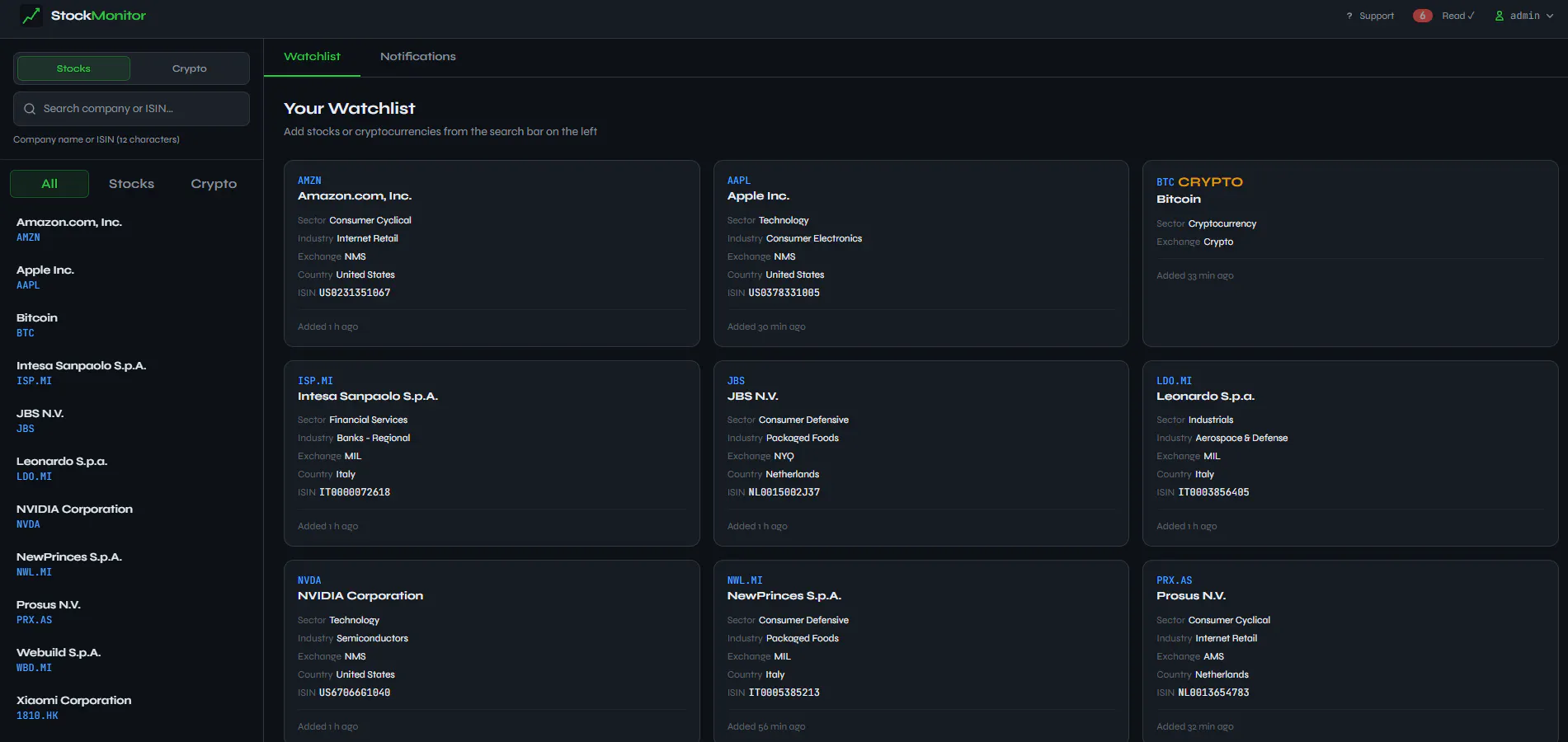1568x742 pixels.
Task: Select the All filter tab in sidebar
Action: tap(49, 184)
